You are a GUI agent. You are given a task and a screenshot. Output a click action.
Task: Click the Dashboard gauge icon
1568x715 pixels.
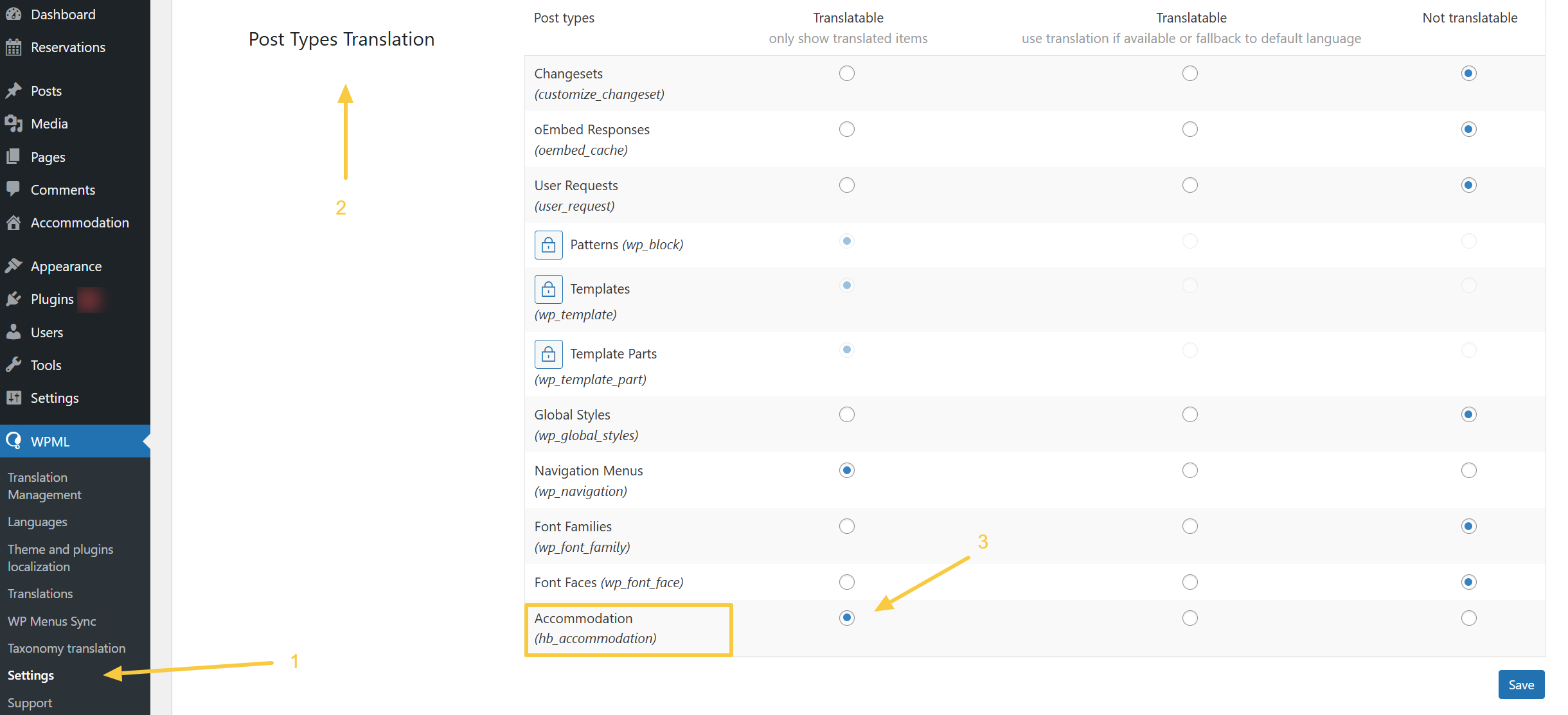coord(13,14)
